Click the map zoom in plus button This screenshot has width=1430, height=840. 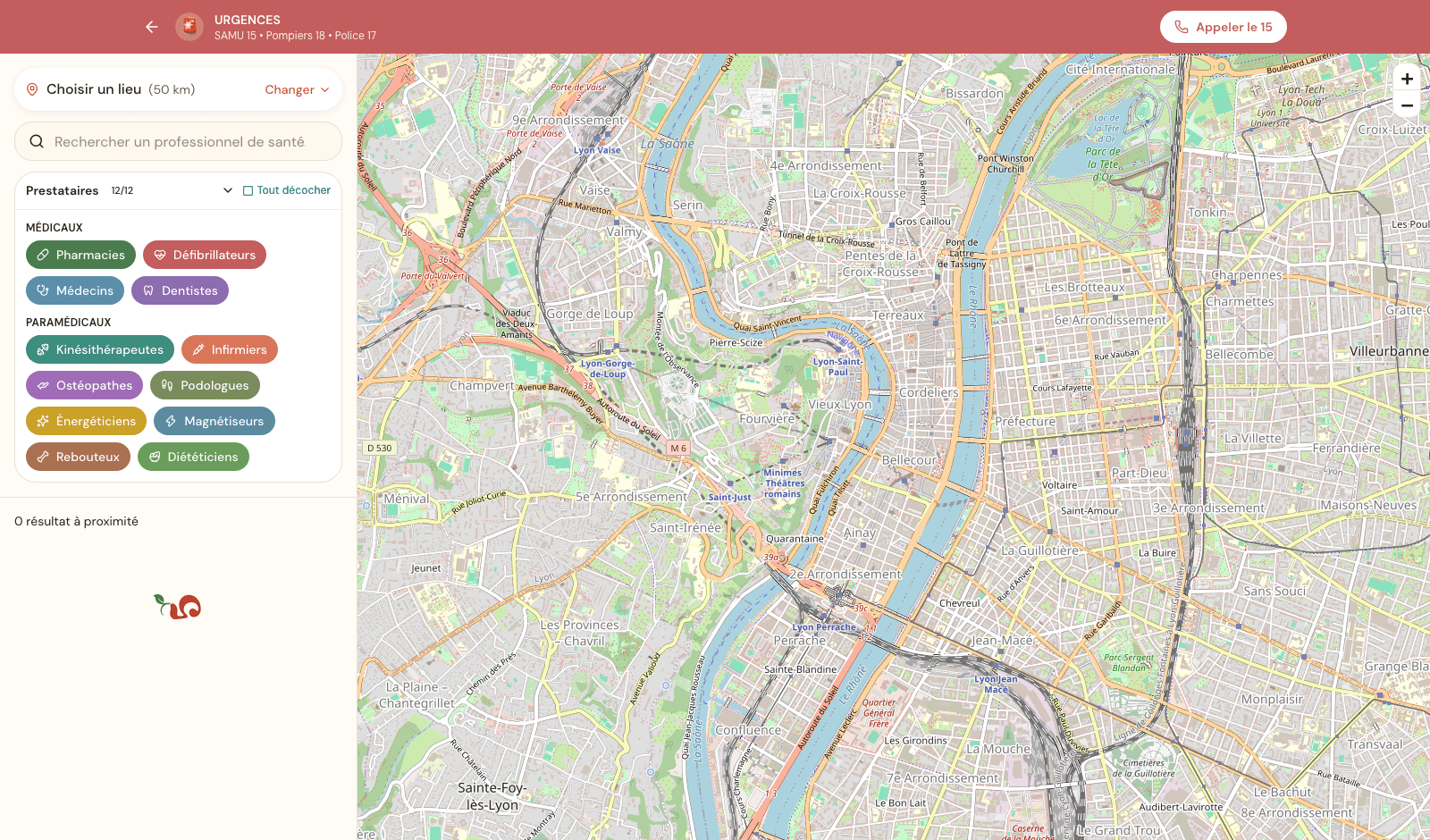click(x=1407, y=79)
